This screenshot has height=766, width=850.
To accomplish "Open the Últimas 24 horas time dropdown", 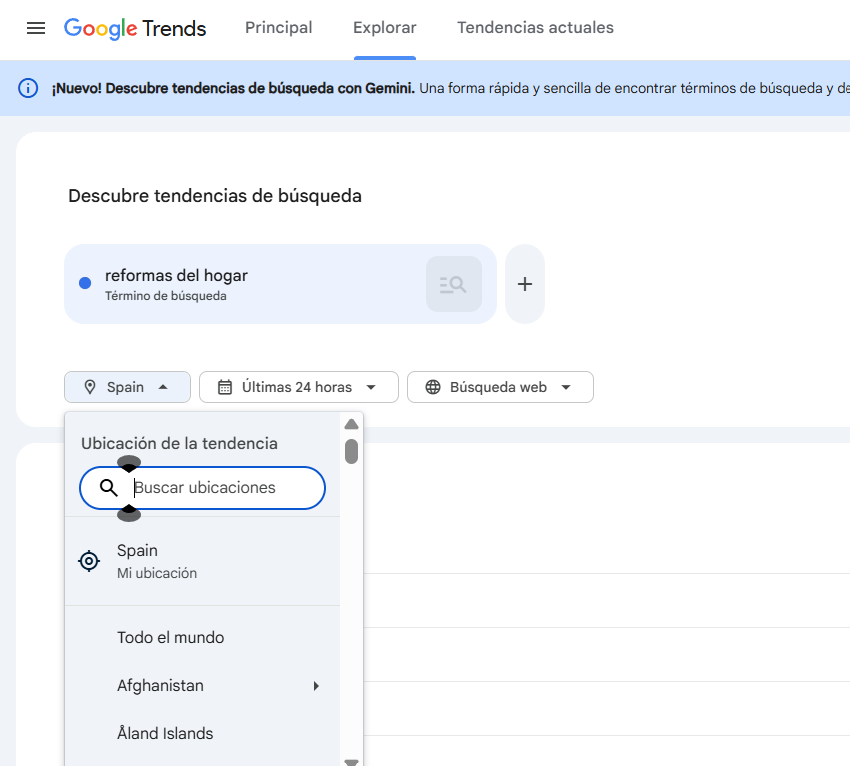I will point(298,387).
